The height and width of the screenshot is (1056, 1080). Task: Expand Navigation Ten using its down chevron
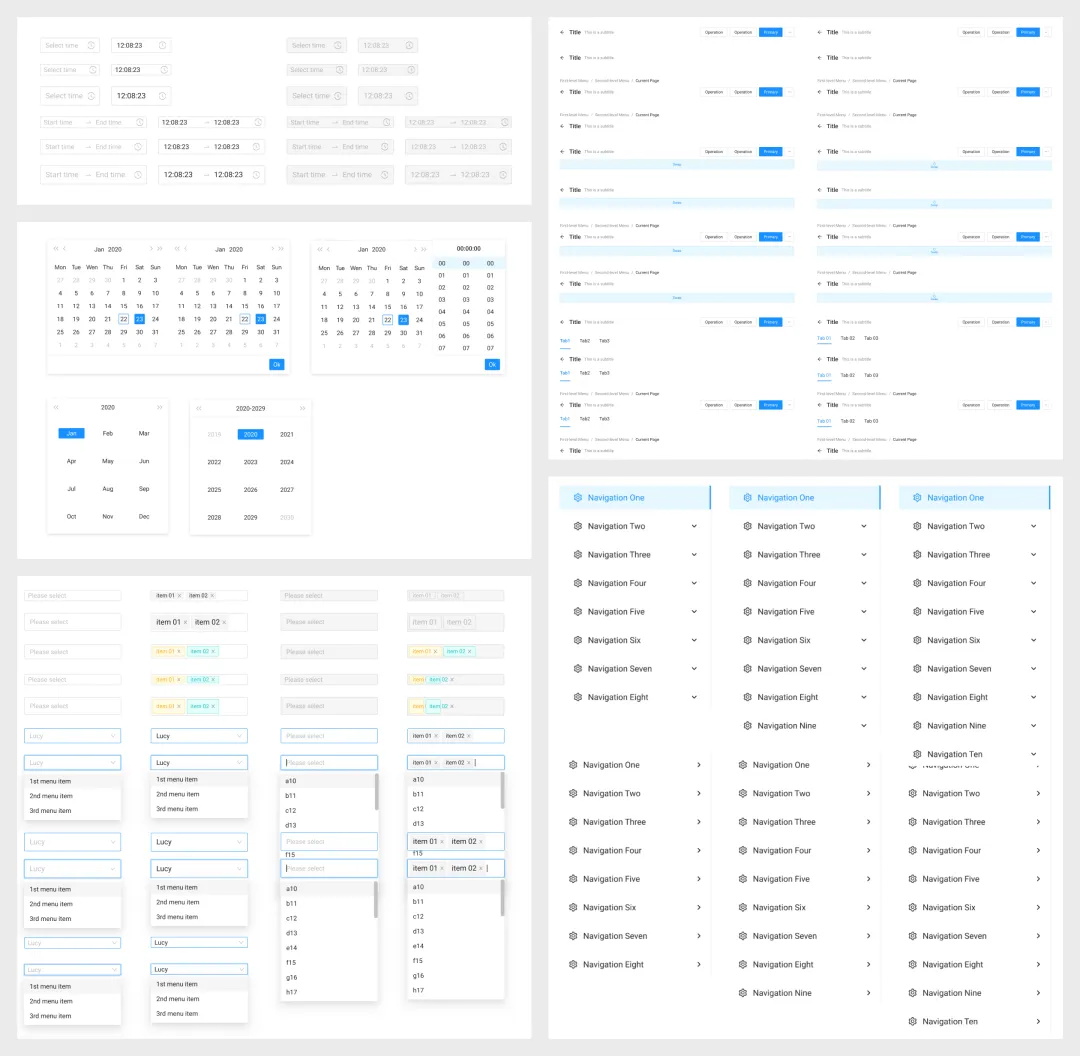1034,754
